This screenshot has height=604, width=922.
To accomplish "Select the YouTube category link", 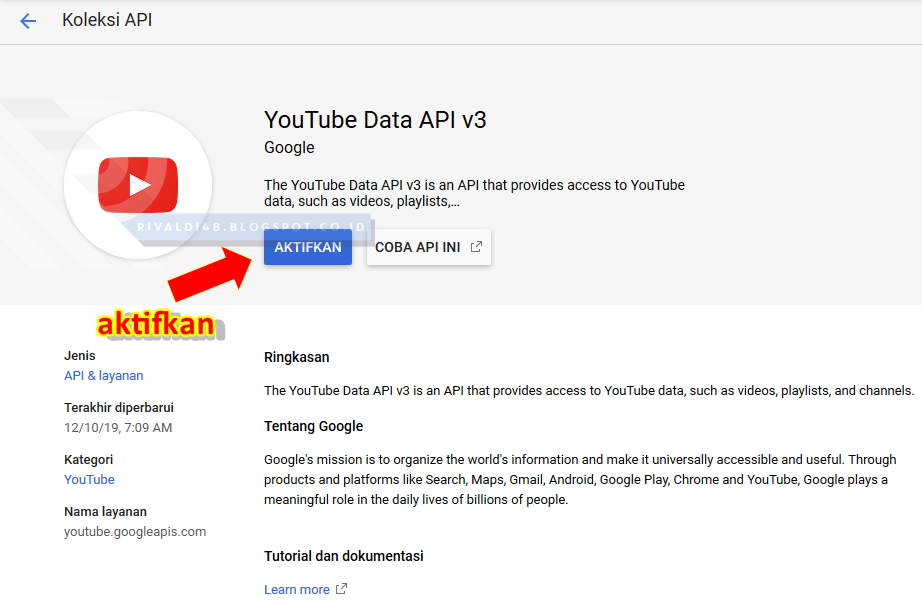I will pyautogui.click(x=89, y=479).
